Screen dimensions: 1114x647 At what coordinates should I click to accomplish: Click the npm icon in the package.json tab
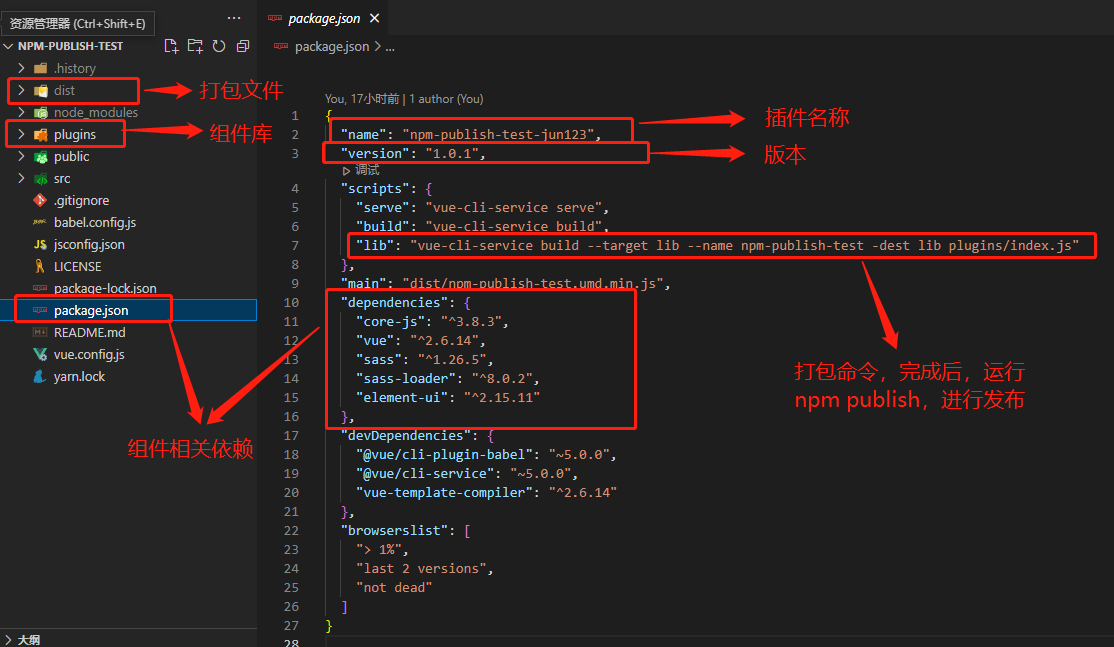275,18
